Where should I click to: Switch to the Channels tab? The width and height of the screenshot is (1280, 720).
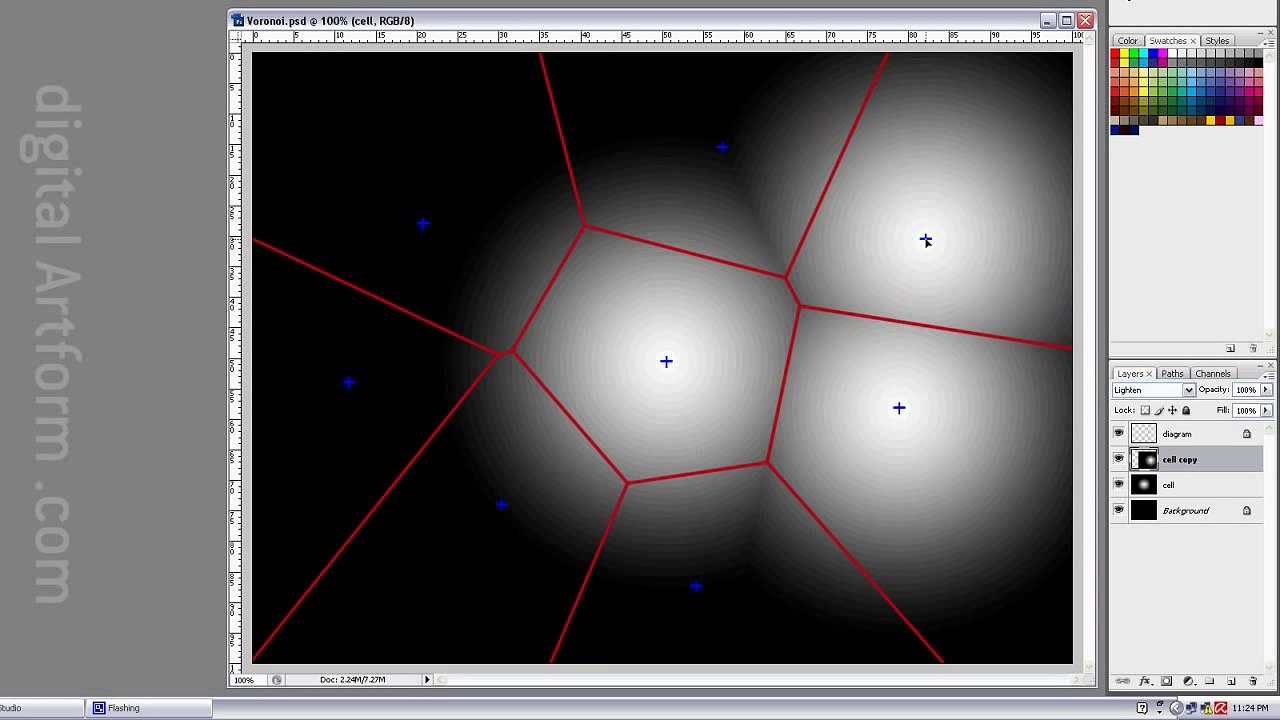1213,374
